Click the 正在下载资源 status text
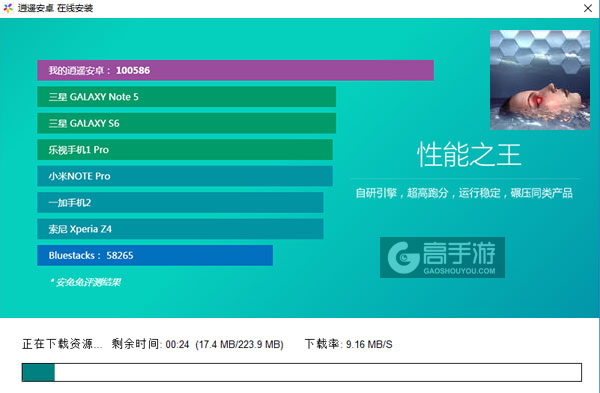This screenshot has height=393, width=600. point(62,344)
